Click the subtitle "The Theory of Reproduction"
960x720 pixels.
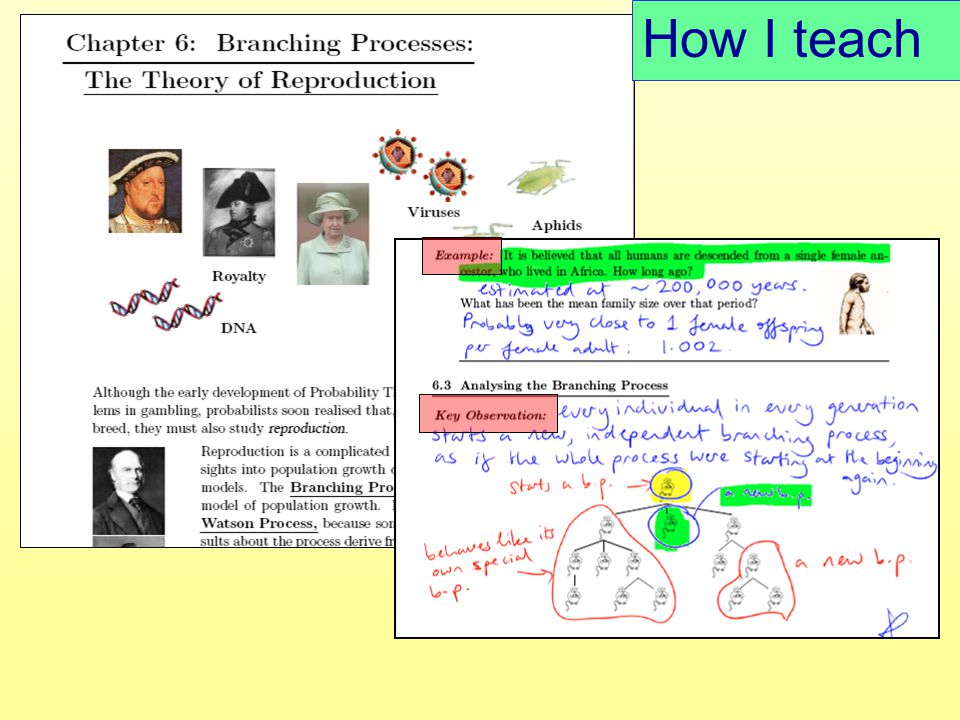(261, 80)
